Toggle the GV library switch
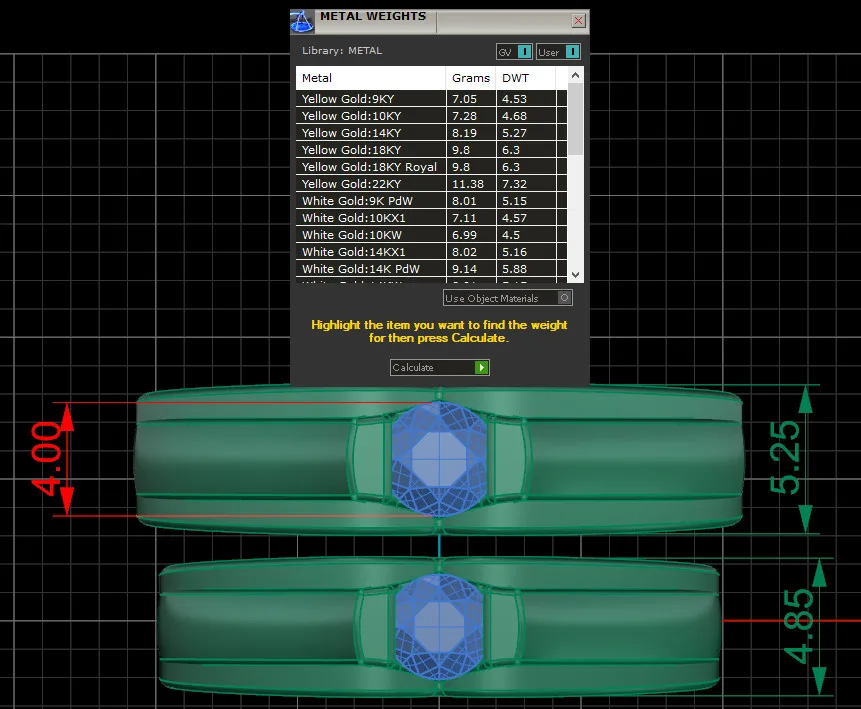861x709 pixels. pyautogui.click(x=514, y=52)
